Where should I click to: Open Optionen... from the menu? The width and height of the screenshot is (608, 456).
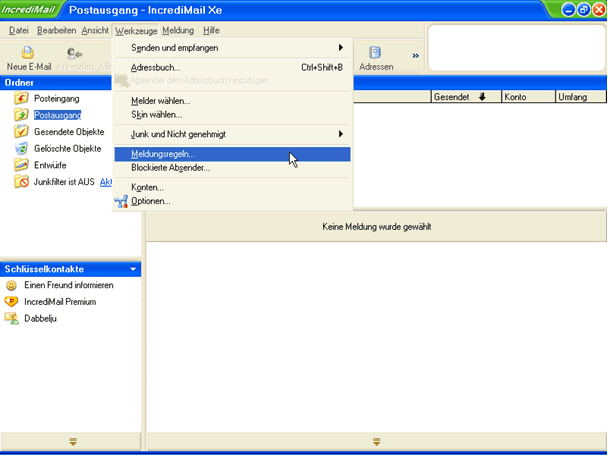click(x=233, y=201)
